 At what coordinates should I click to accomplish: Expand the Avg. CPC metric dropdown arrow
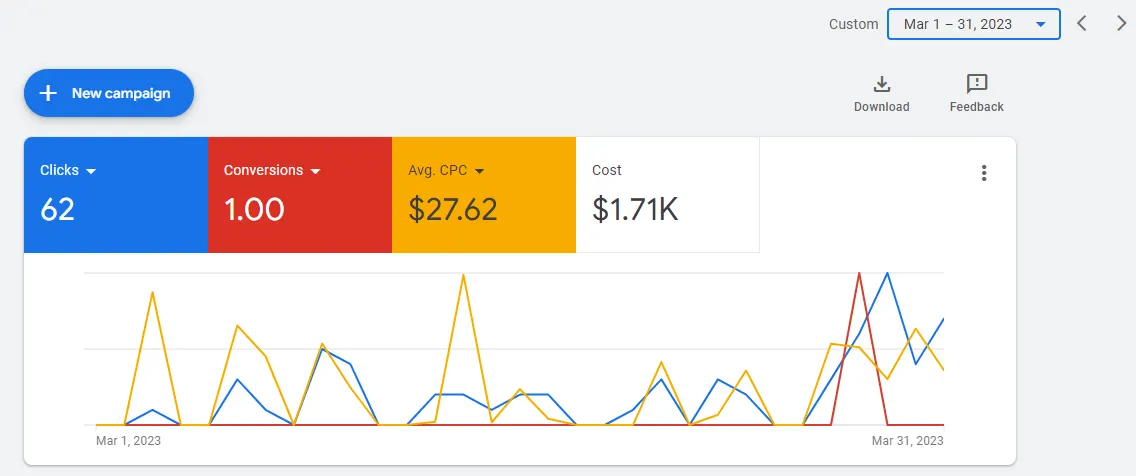coord(479,171)
